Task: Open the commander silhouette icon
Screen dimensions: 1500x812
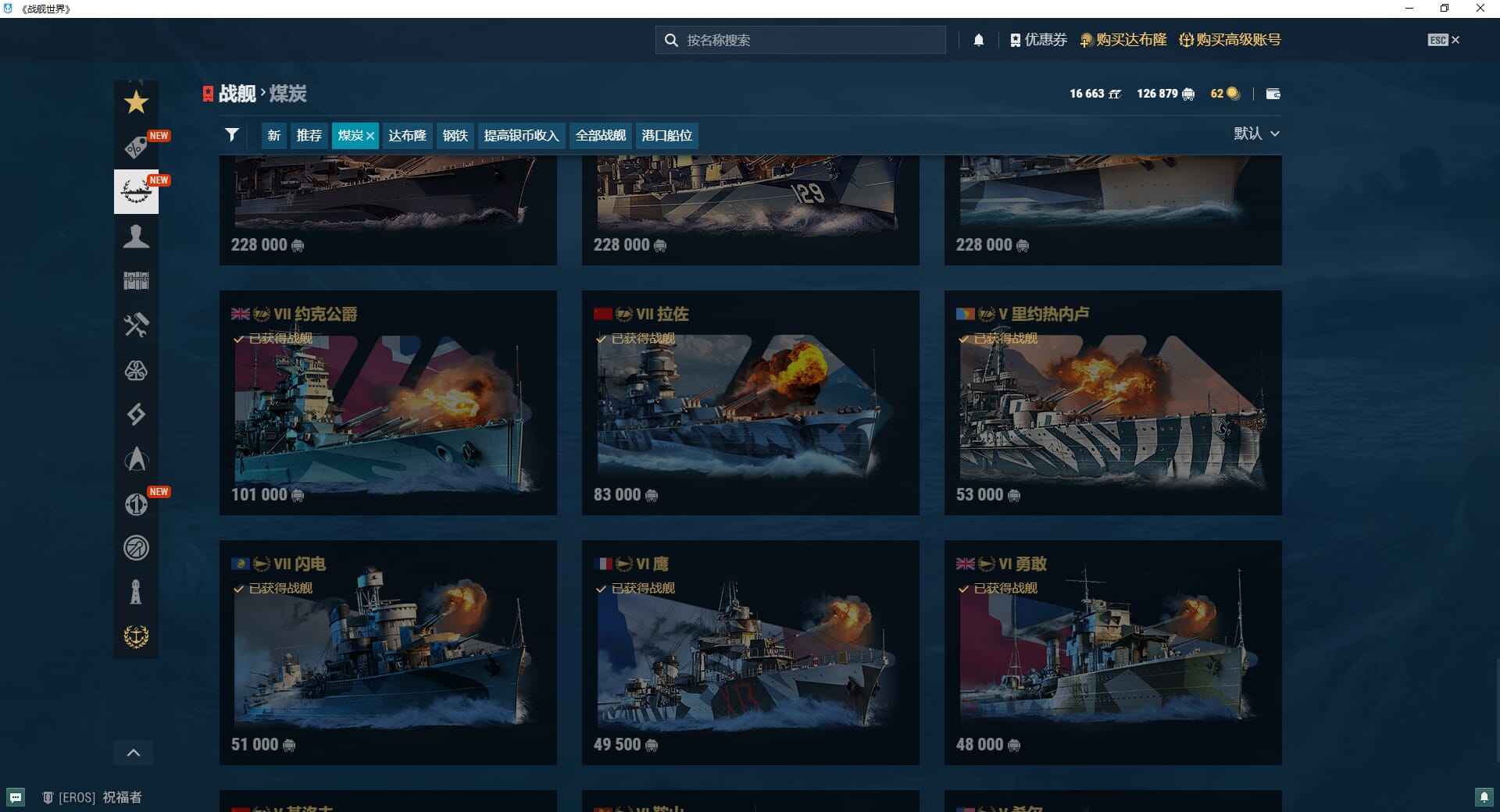Action: [x=136, y=236]
